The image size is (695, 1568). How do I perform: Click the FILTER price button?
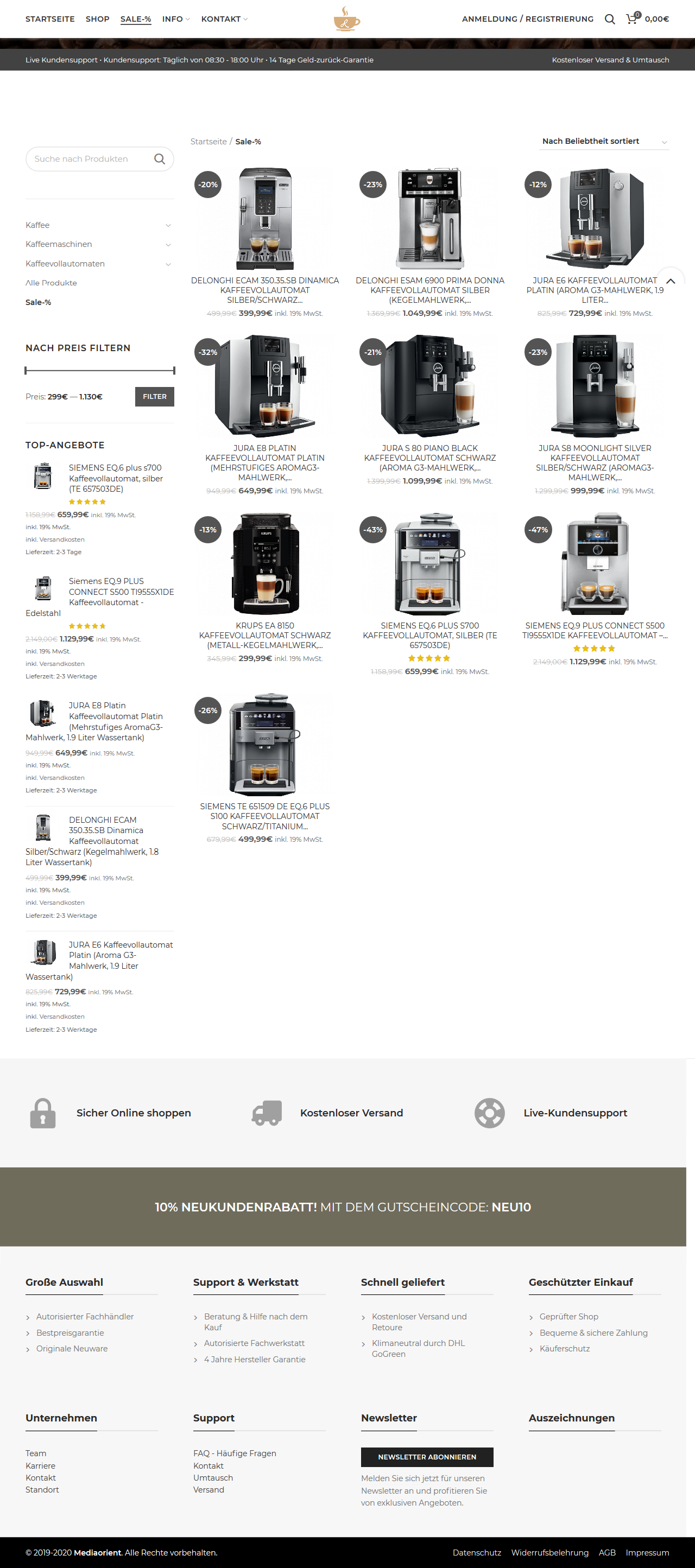pyautogui.click(x=155, y=396)
